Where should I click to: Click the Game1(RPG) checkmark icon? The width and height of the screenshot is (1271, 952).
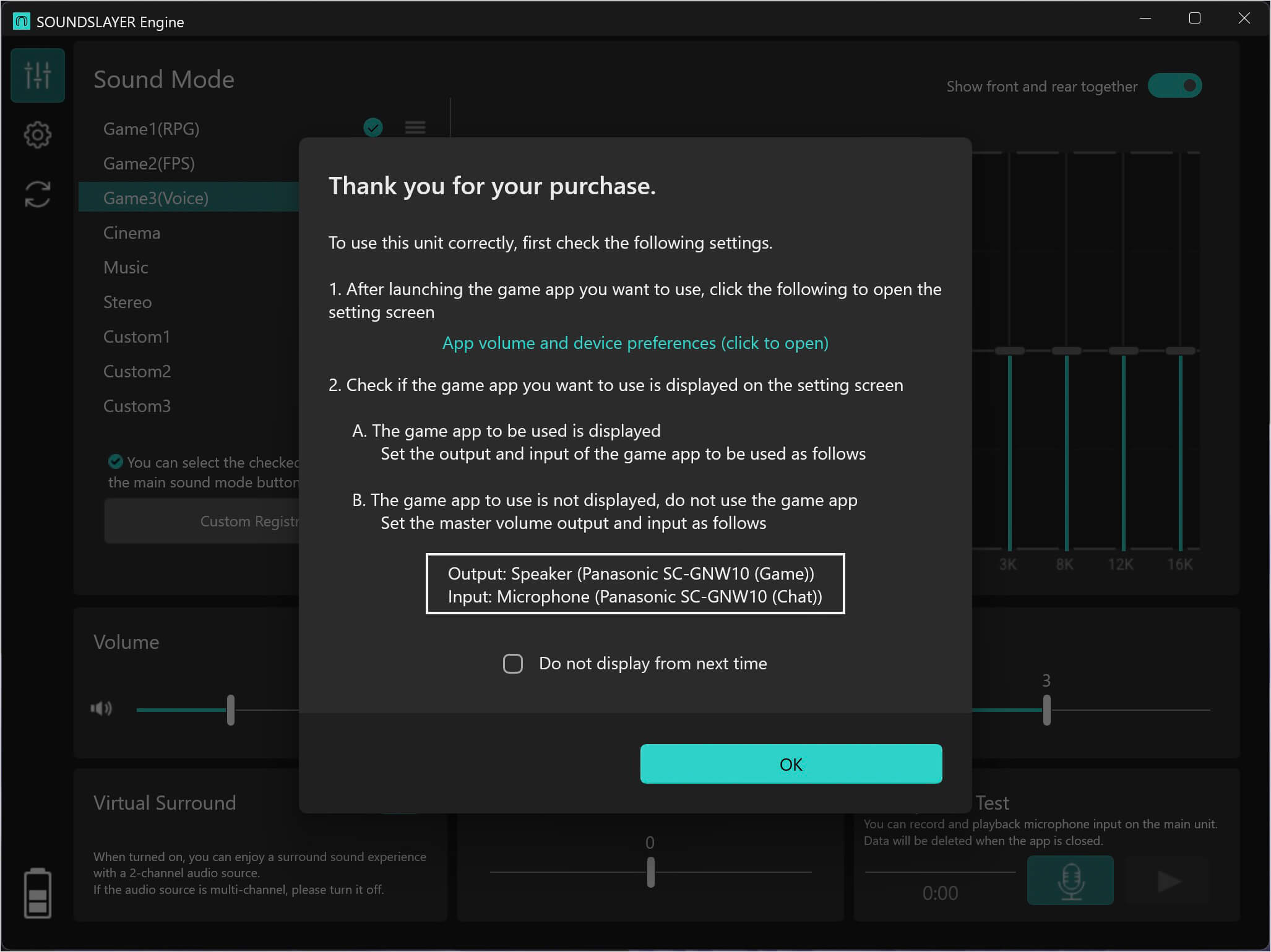click(373, 127)
